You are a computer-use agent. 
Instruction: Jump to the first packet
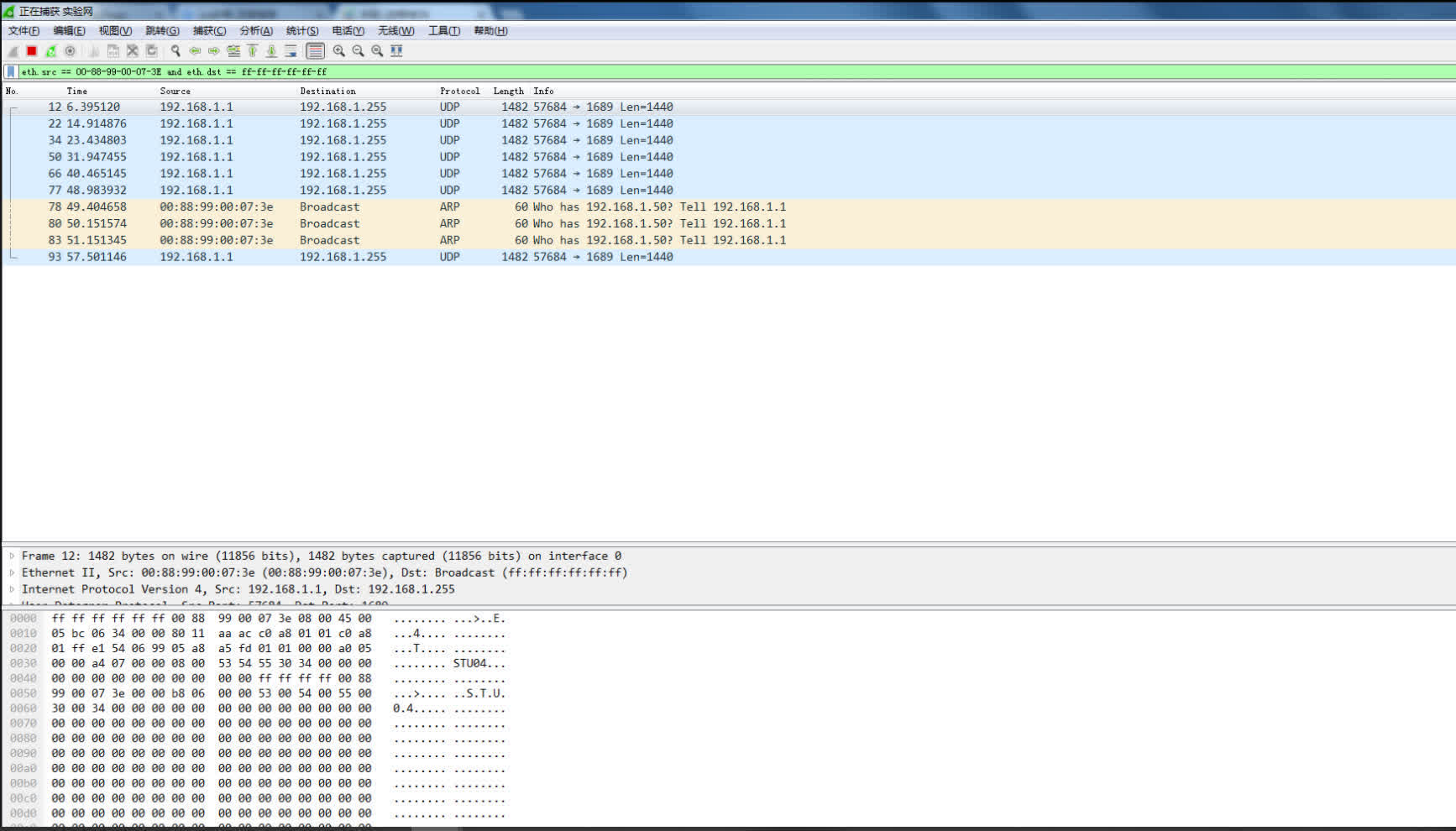point(253,51)
